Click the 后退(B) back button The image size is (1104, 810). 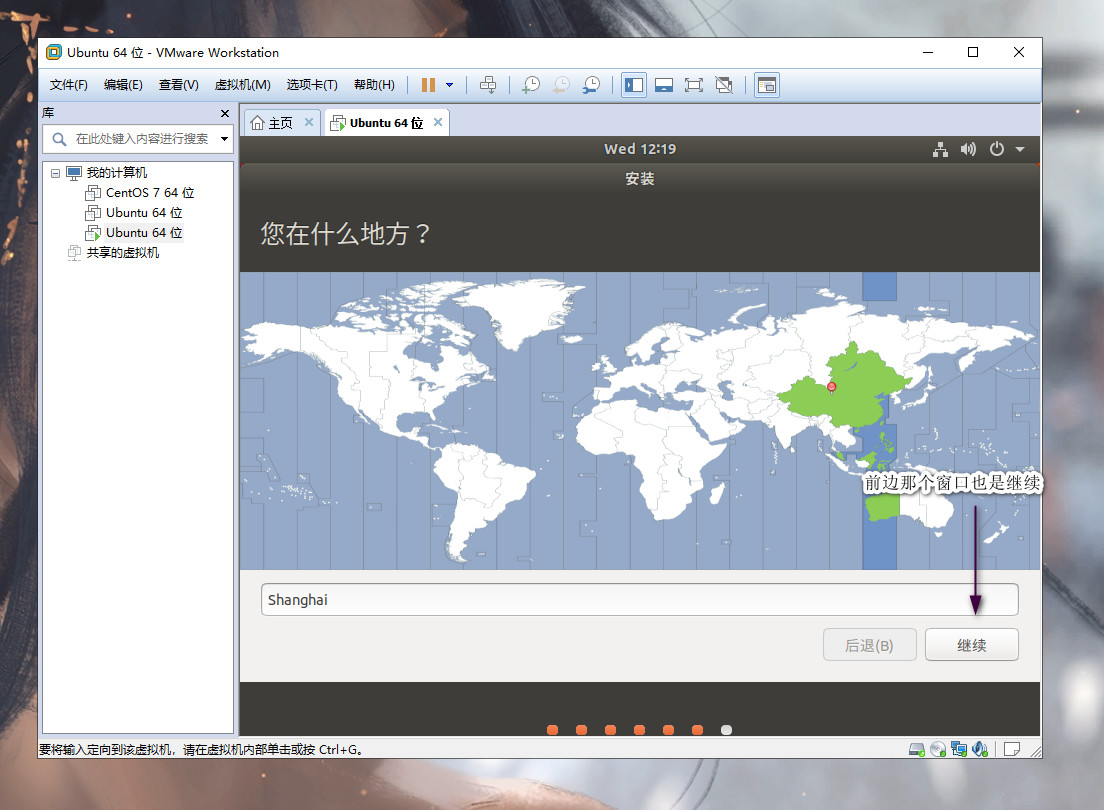coord(870,645)
